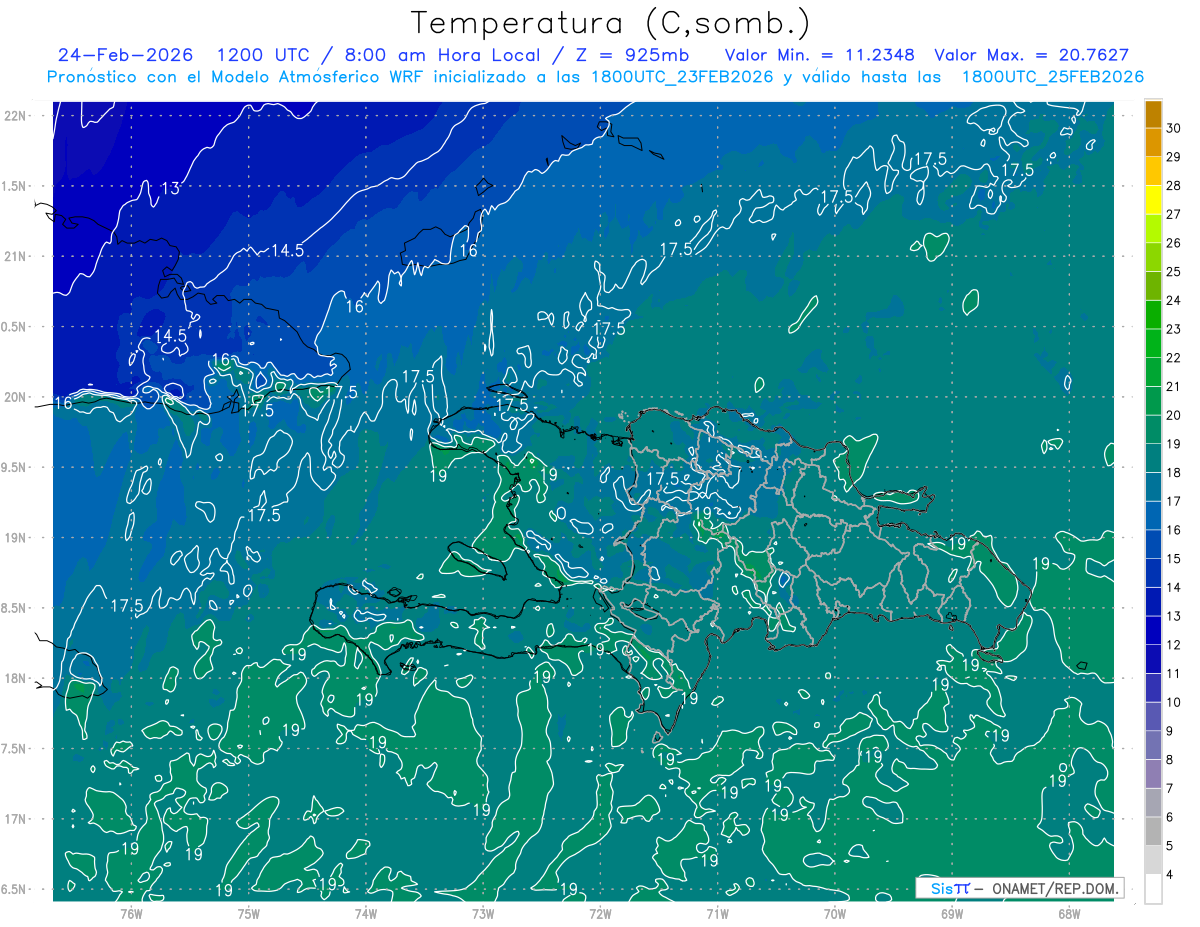Click the color scale label 30
Viewport: 1200px width, 927px height.
(x=1174, y=127)
